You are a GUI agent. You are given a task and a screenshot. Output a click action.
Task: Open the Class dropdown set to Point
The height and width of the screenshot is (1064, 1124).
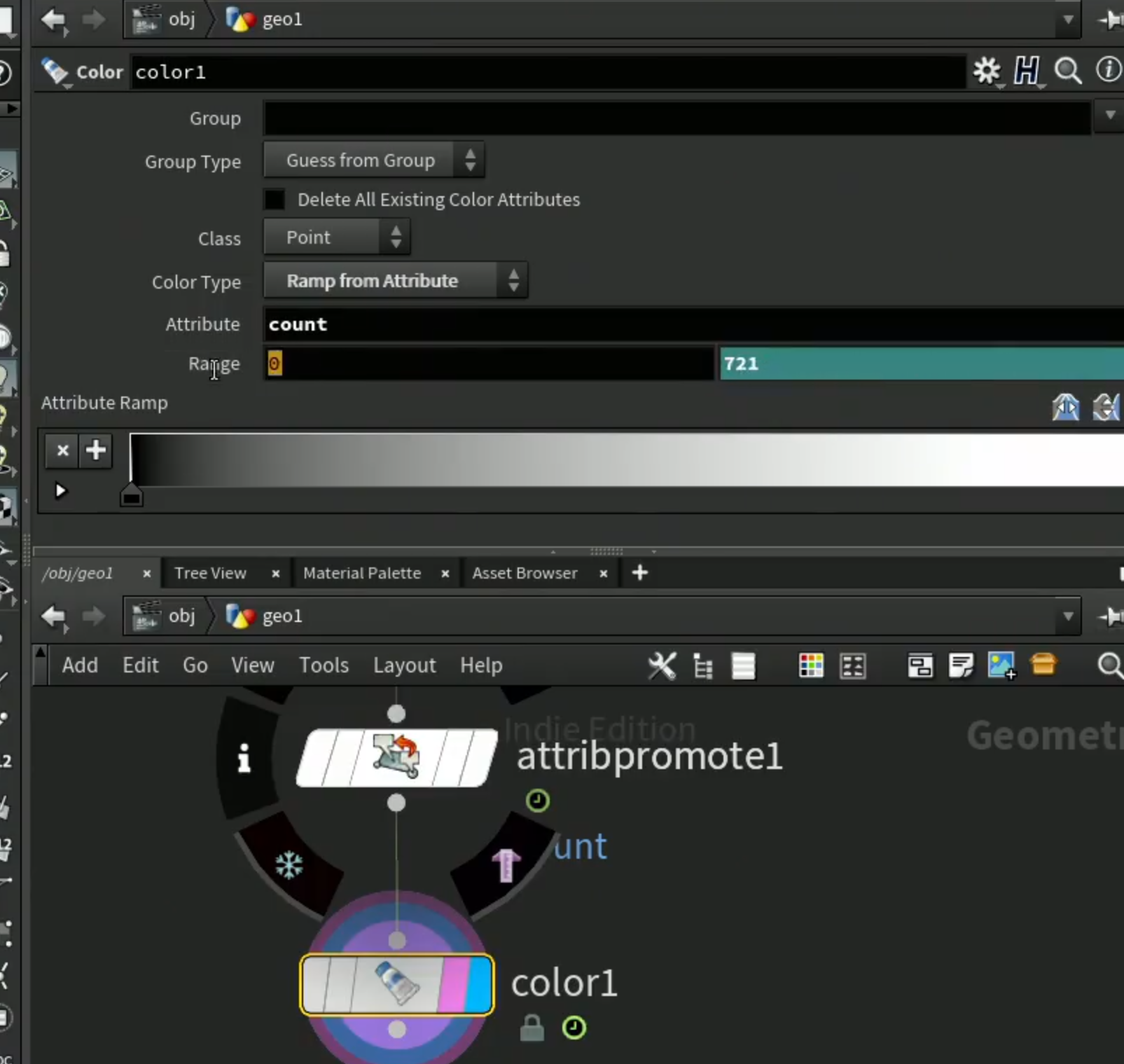pyautogui.click(x=337, y=237)
